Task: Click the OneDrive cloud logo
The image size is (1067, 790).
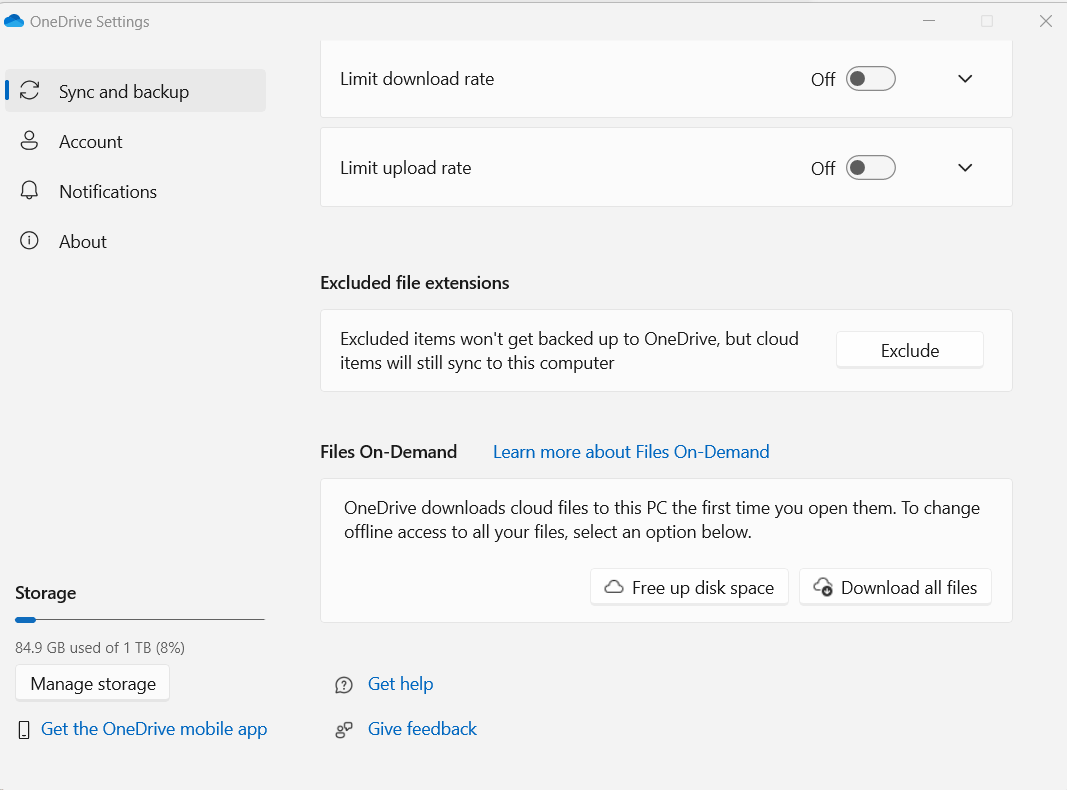Action: click(x=14, y=20)
